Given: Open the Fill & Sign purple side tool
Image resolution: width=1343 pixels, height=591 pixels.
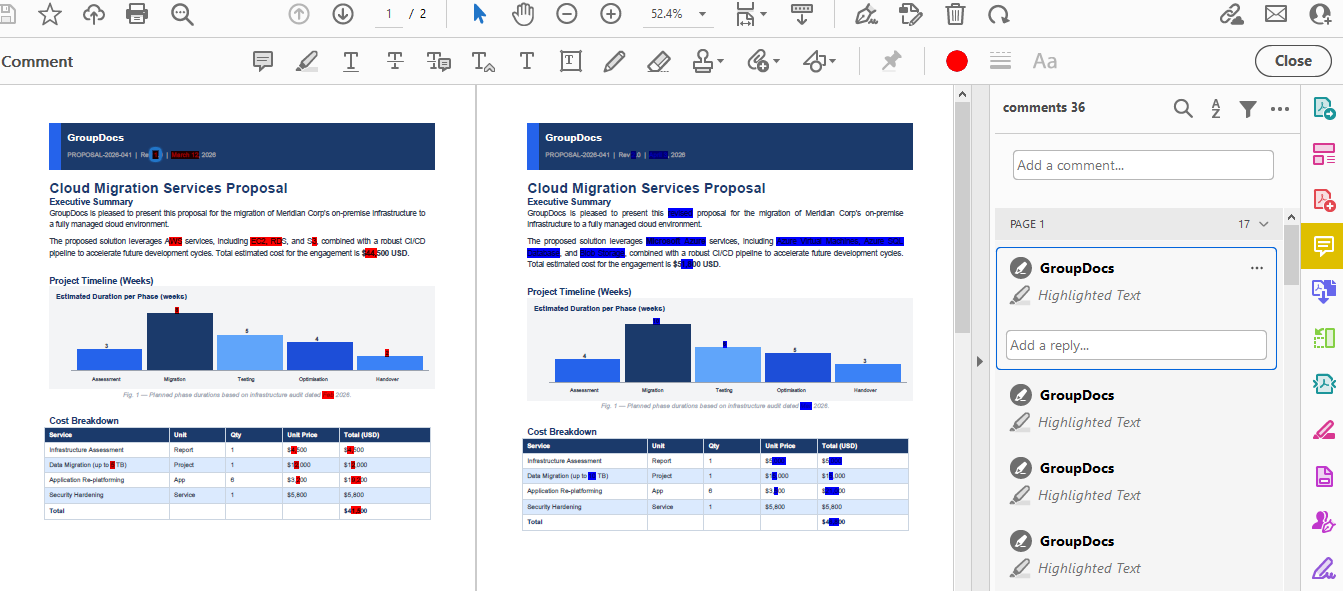Looking at the screenshot, I should pyautogui.click(x=1323, y=568).
